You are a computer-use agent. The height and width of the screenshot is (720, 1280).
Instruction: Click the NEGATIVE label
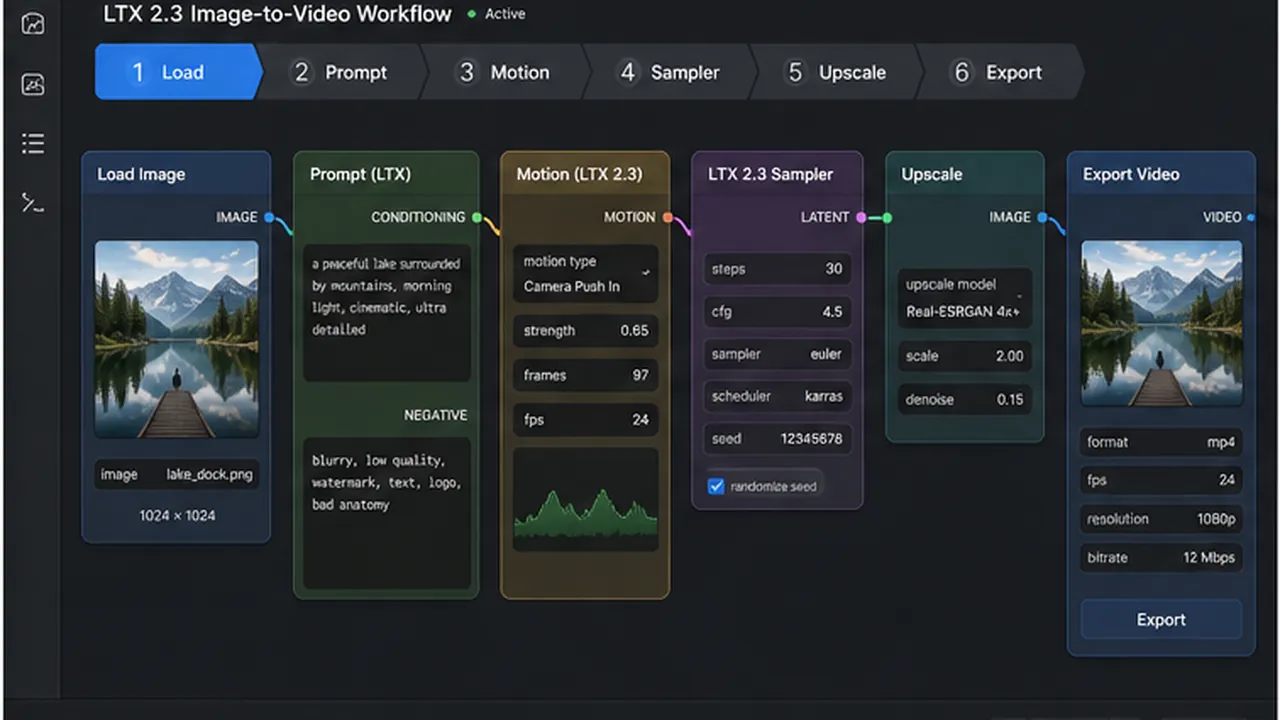pos(435,415)
